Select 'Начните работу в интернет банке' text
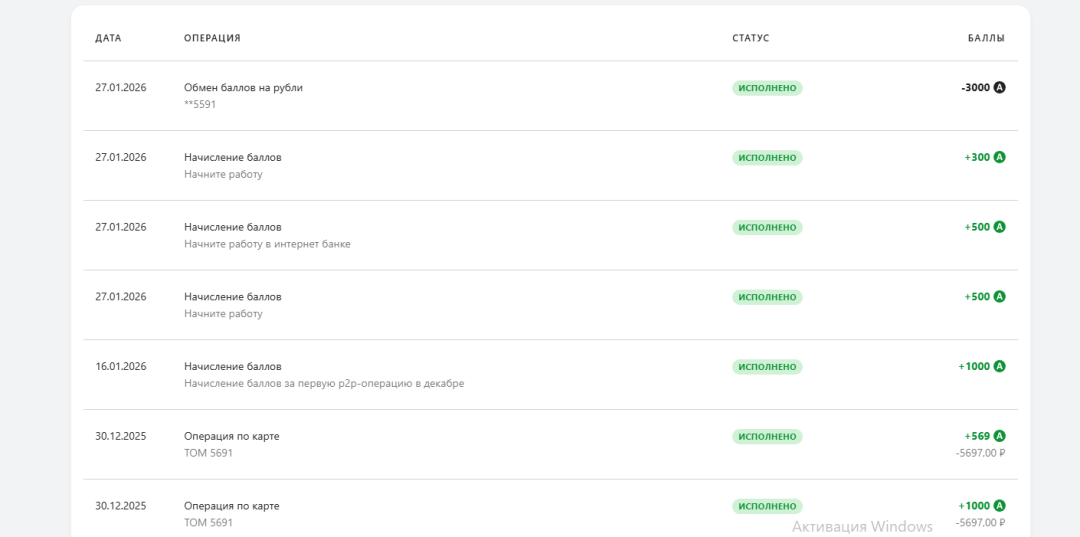Screen dimensions: 1080x537 (267, 244)
